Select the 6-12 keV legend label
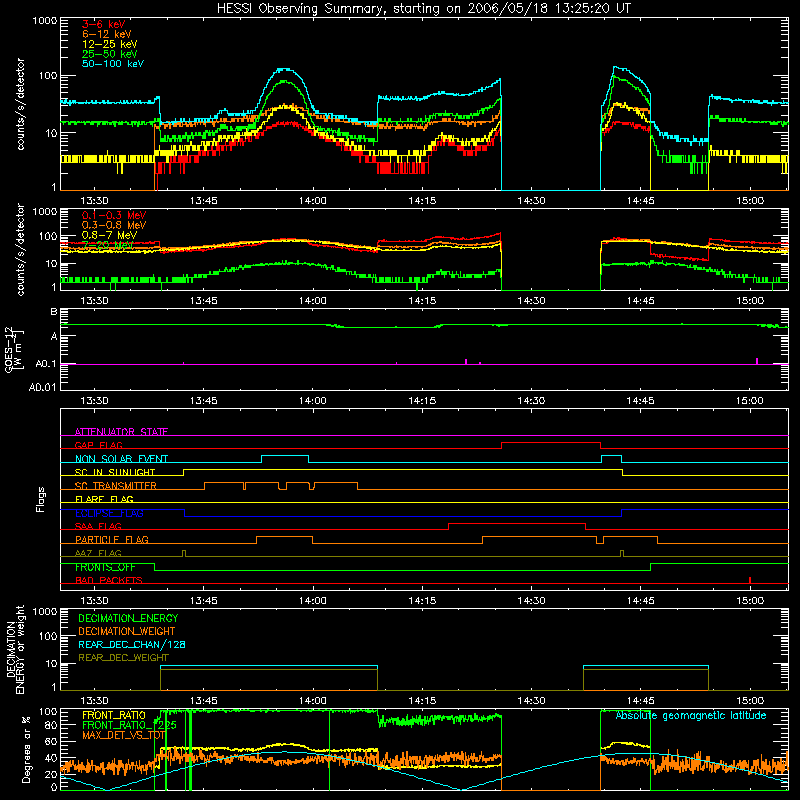The height and width of the screenshot is (800, 800). tap(107, 34)
